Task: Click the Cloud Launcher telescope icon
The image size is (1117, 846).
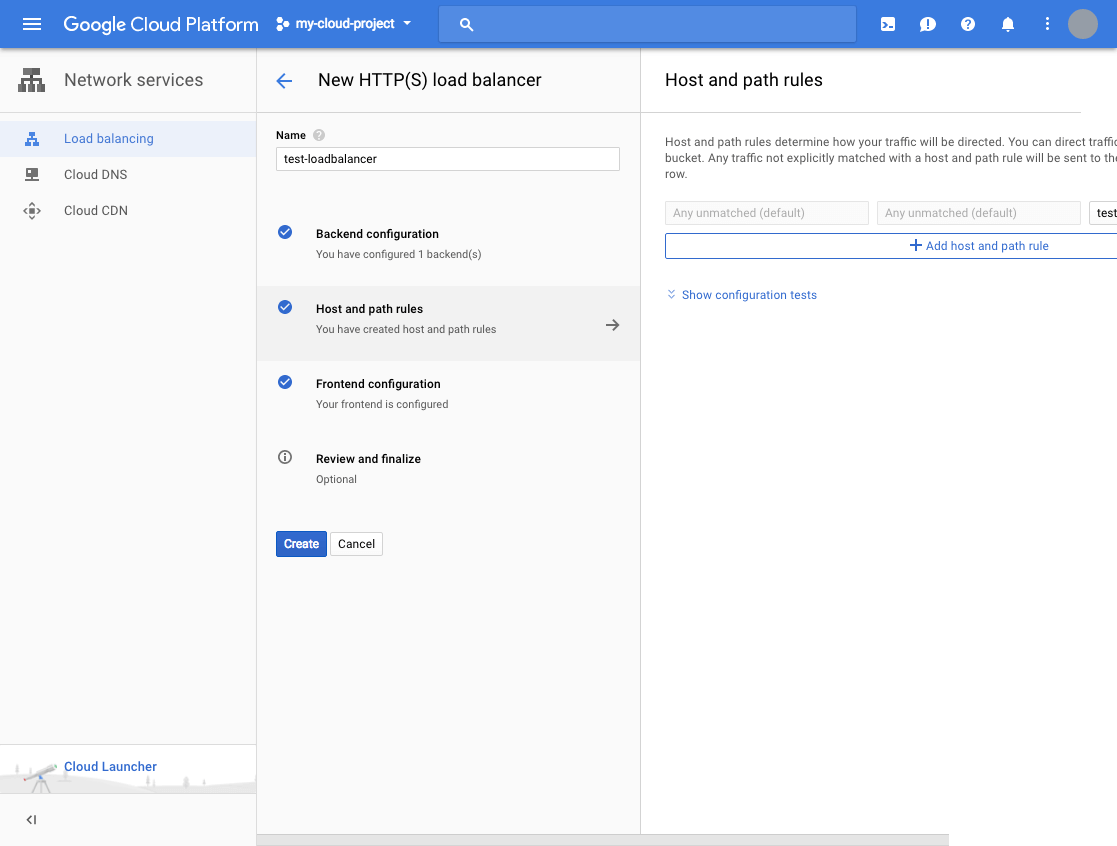Action: 41,778
